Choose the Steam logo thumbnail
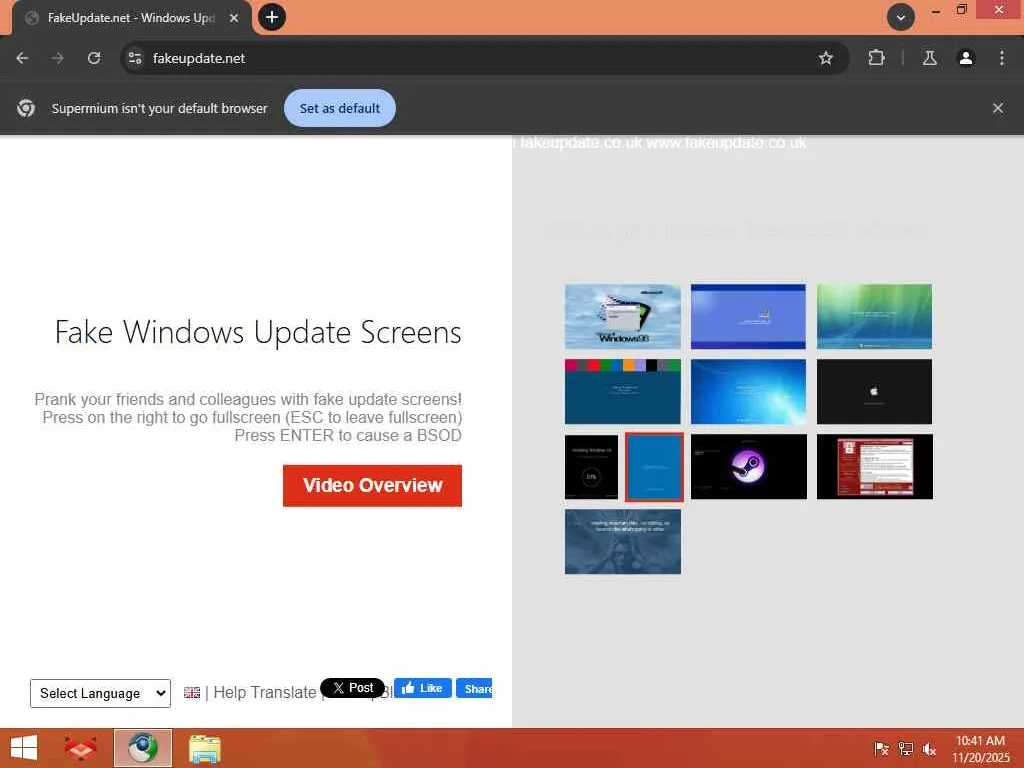 click(748, 466)
